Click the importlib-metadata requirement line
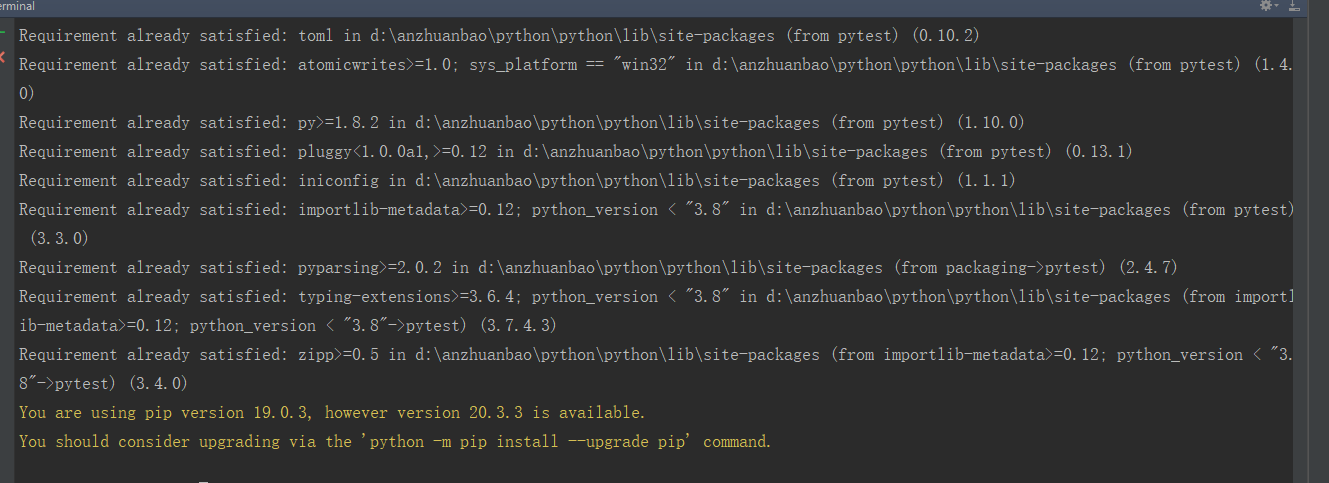Image resolution: width=1329 pixels, height=483 pixels. tap(656, 224)
